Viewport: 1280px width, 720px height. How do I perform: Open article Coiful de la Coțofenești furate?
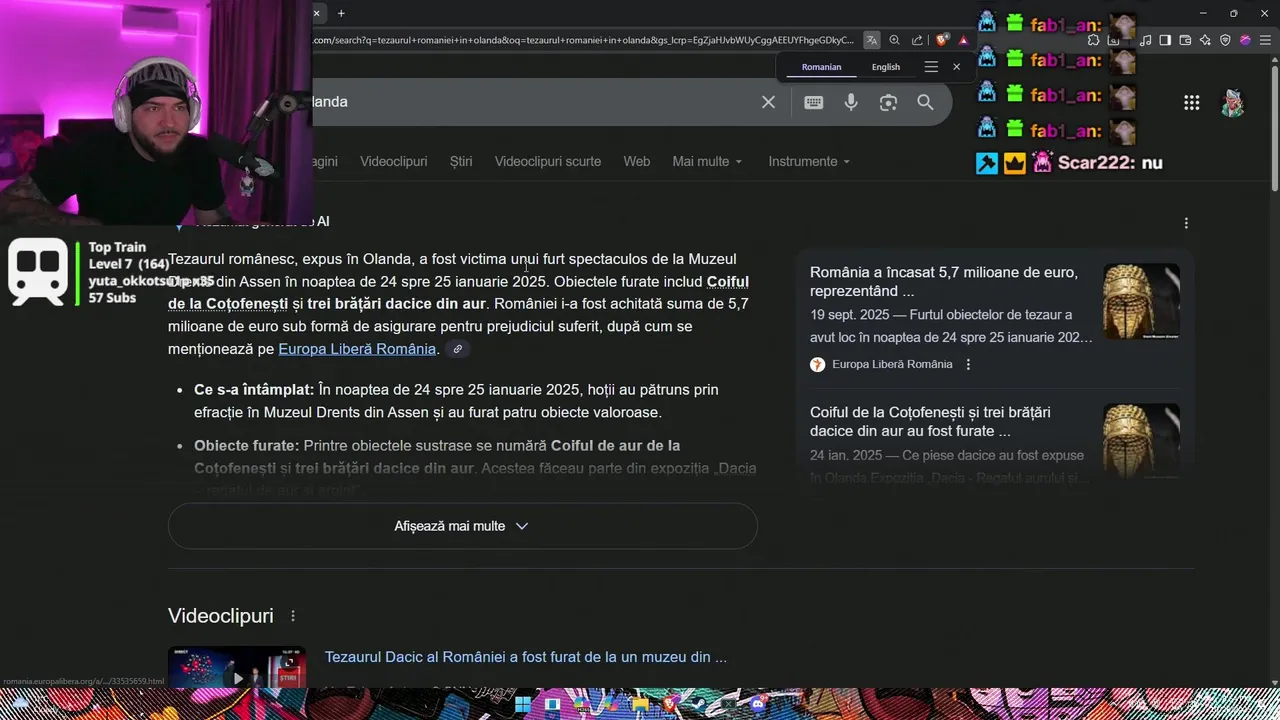click(x=930, y=421)
